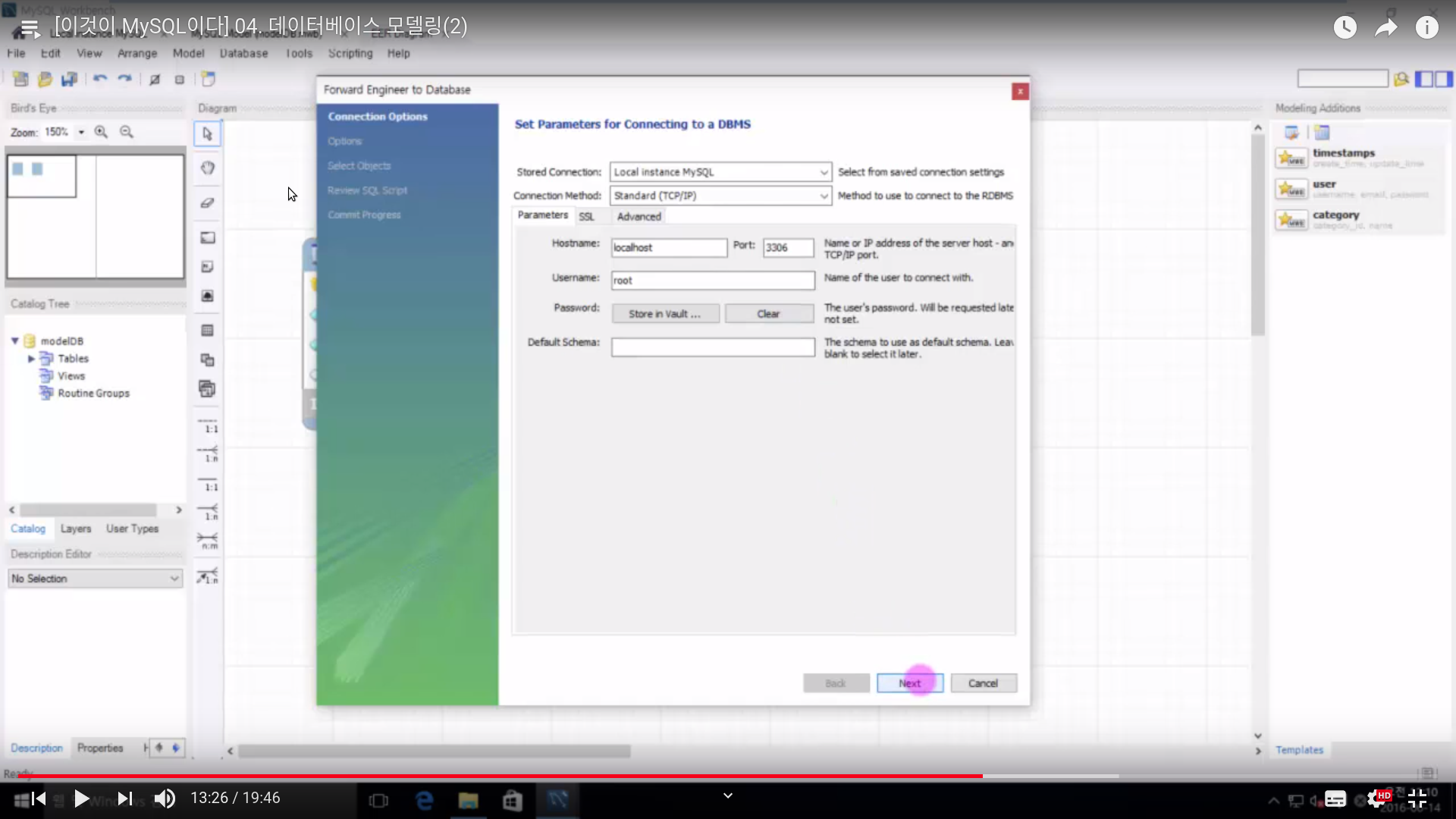
Task: Select the hand pan tool
Action: point(207,168)
